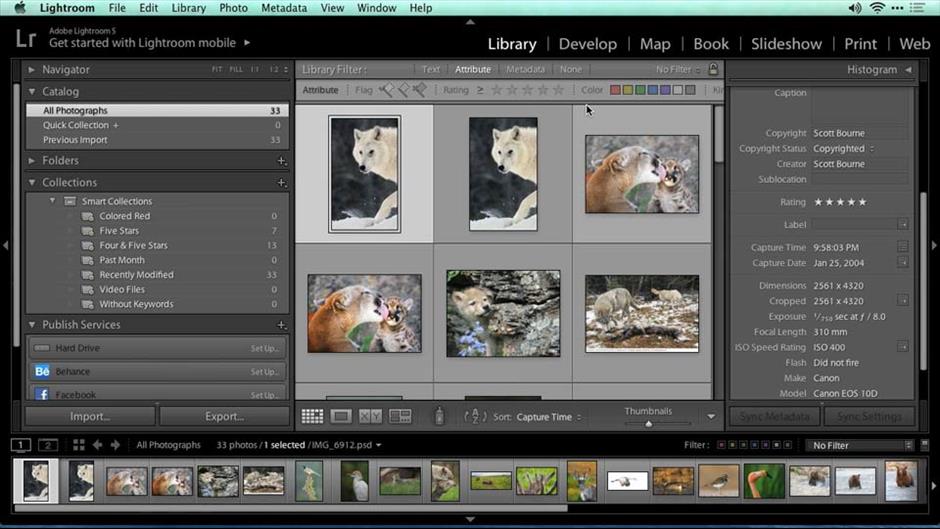Add a new collection with plus icon

tap(281, 182)
